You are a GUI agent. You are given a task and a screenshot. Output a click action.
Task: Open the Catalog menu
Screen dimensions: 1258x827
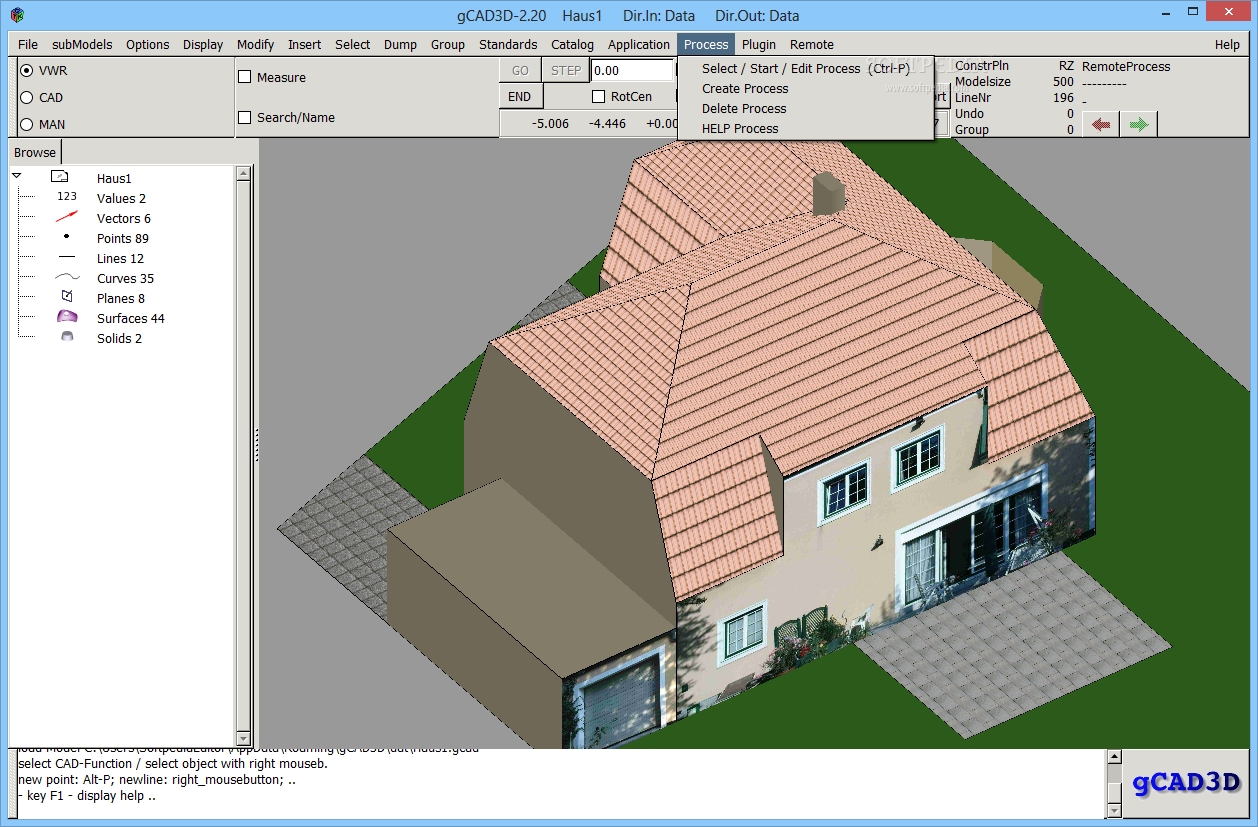[572, 44]
